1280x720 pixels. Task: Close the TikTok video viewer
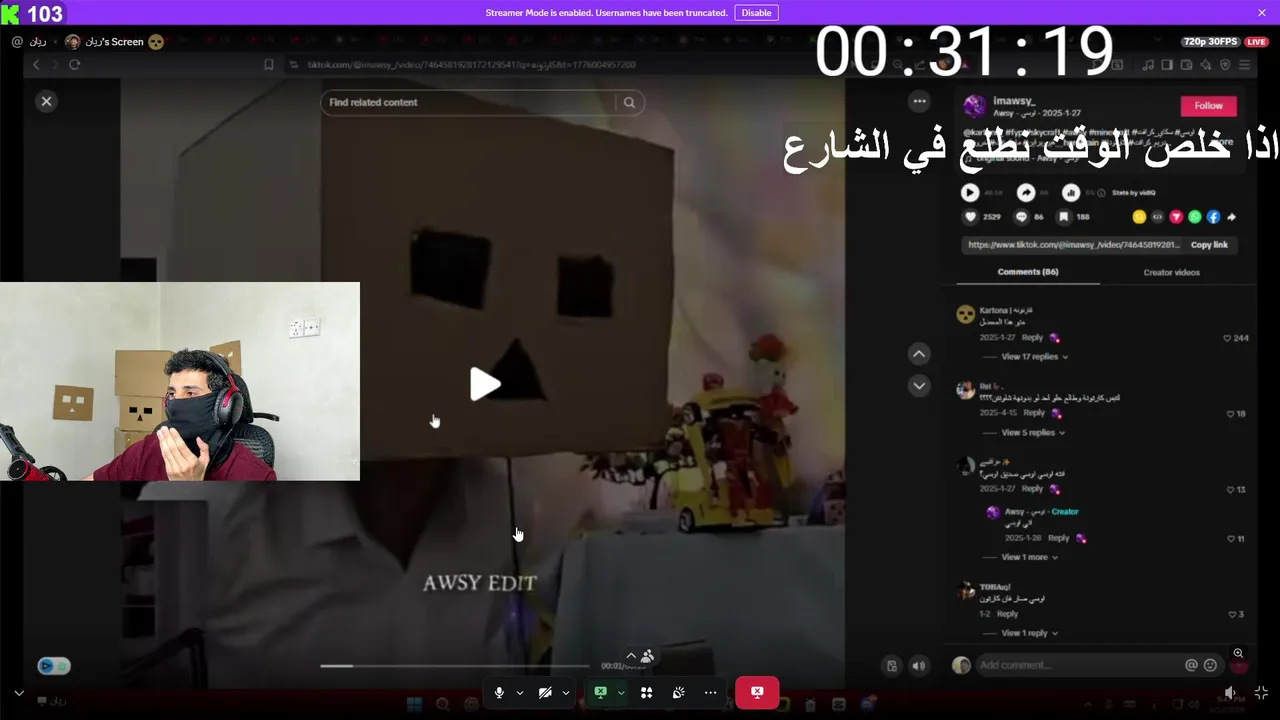[x=46, y=101]
